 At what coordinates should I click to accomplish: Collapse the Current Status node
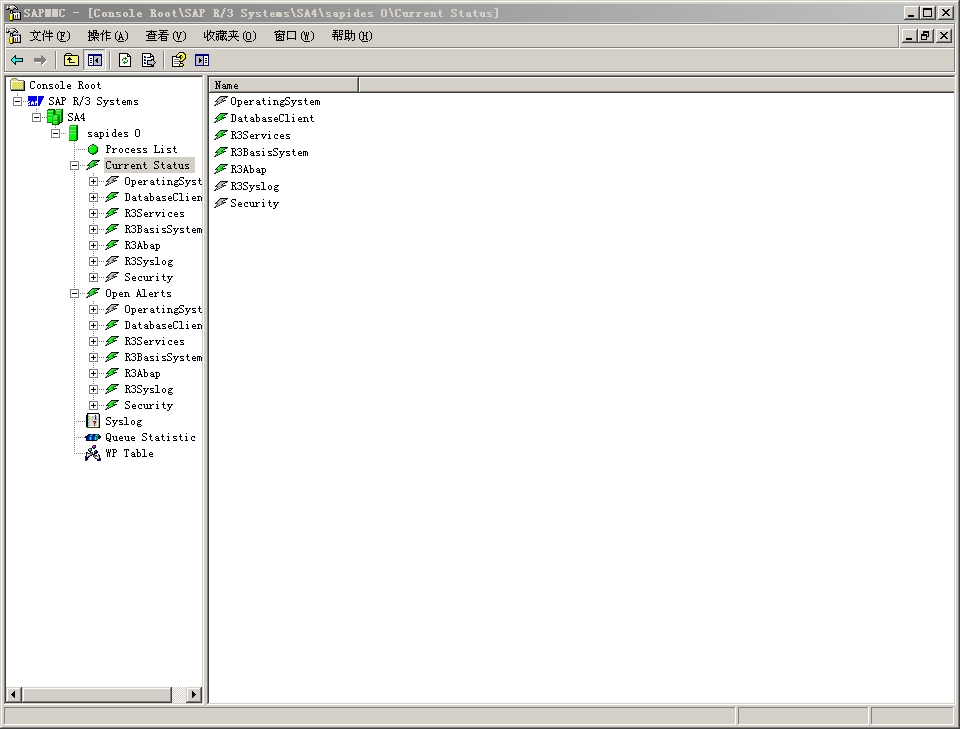75,165
